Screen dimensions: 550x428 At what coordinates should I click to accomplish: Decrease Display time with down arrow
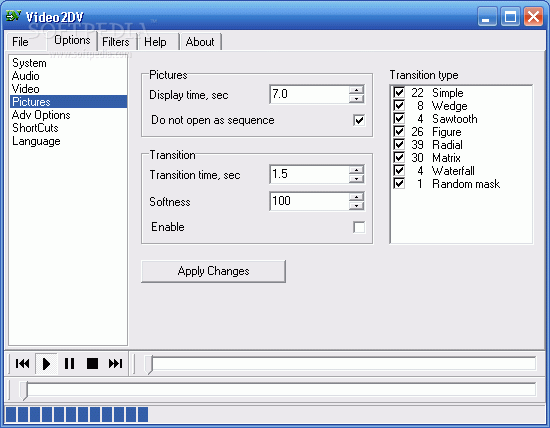356,99
